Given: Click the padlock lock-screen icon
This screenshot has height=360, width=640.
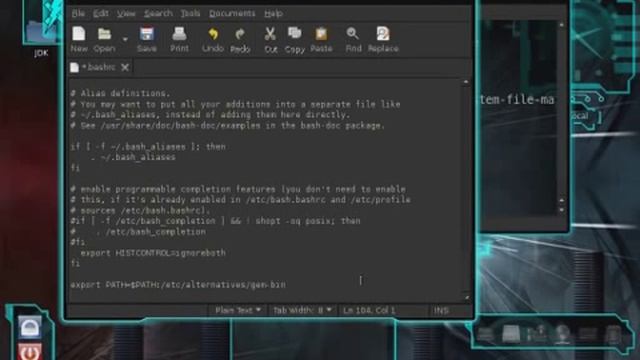Looking at the screenshot, I should (x=29, y=327).
